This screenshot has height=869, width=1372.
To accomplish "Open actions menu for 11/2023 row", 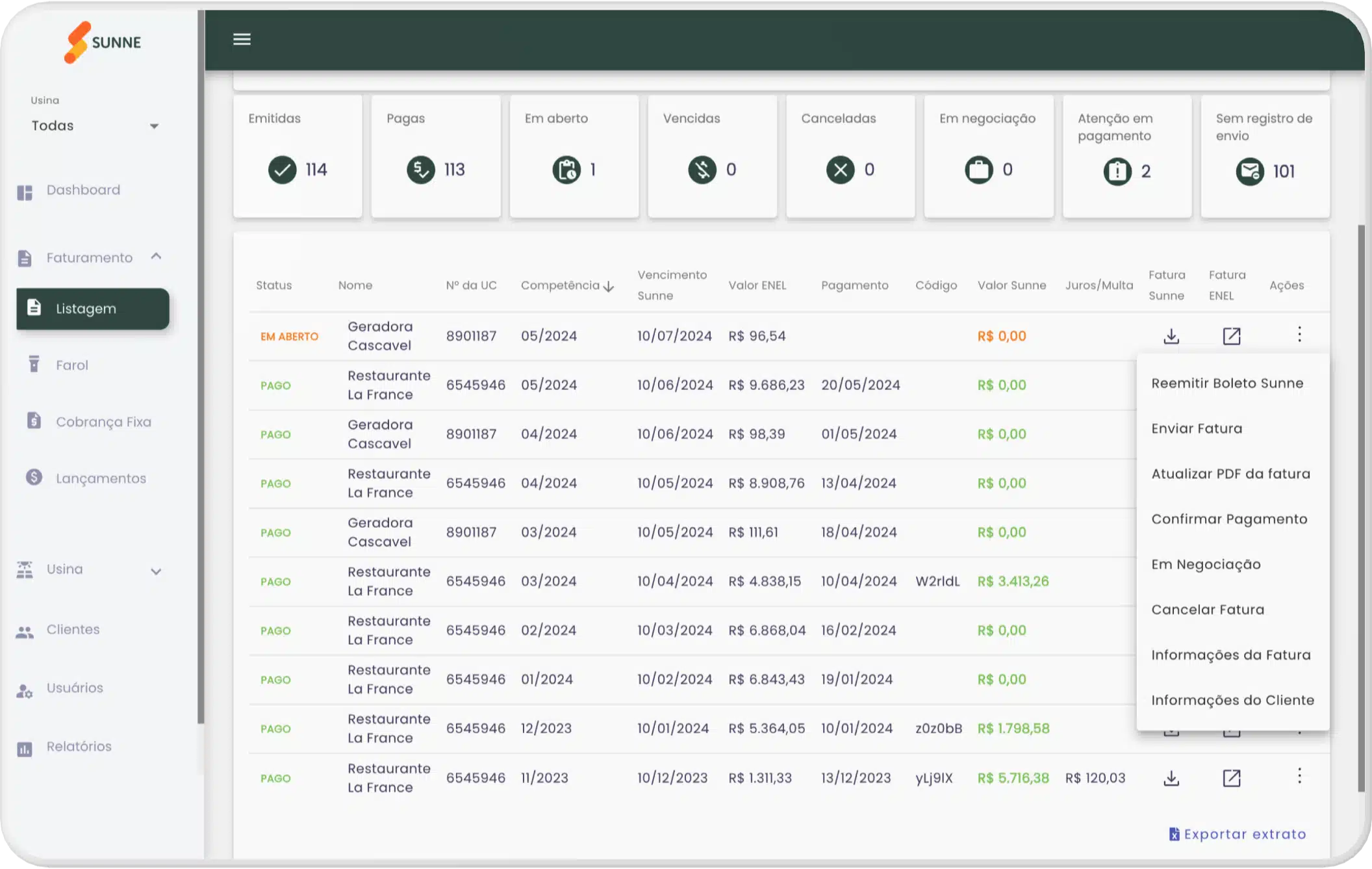I will (x=1299, y=775).
